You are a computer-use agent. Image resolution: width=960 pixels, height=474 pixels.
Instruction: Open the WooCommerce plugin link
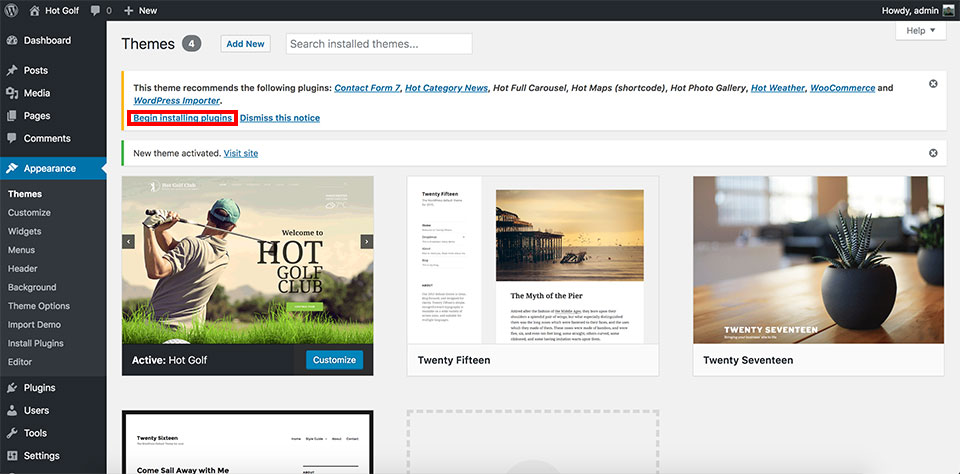click(842, 88)
